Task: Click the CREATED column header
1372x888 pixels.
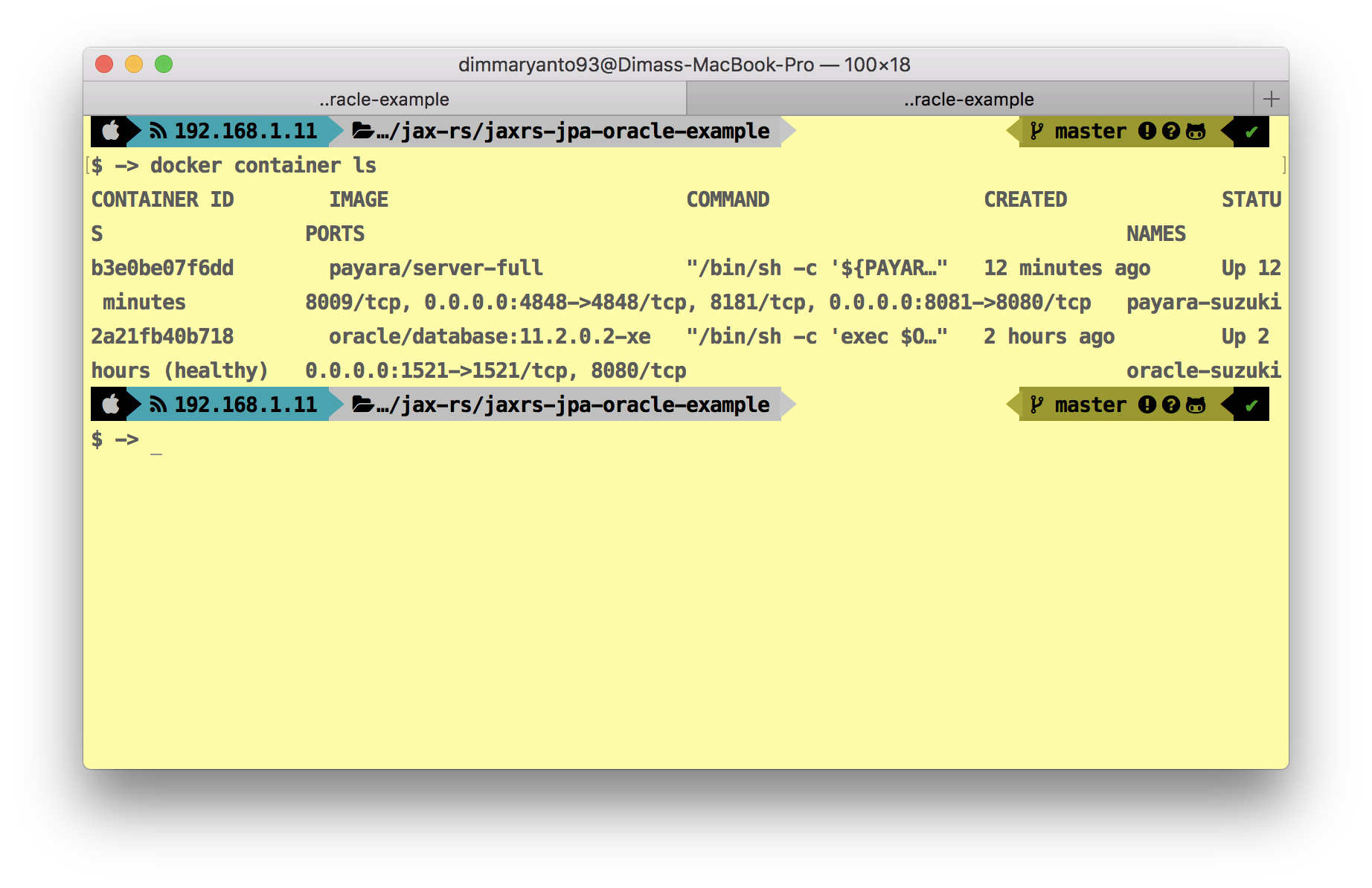Action: (x=1025, y=200)
